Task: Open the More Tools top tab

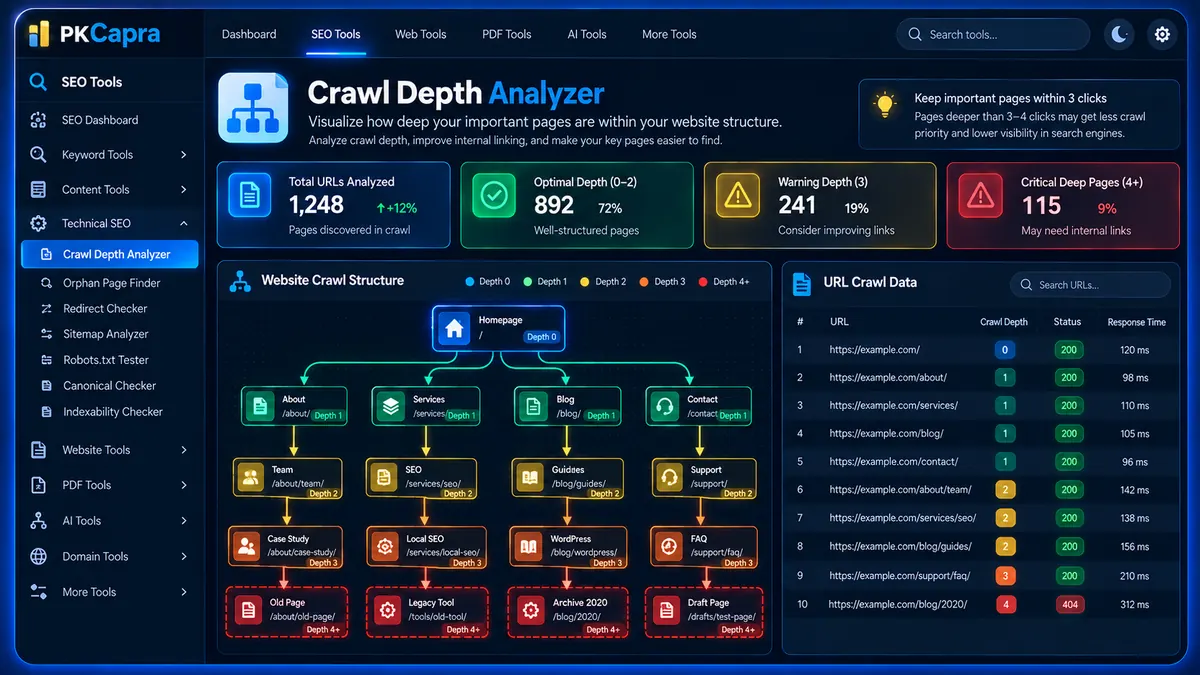Action: [669, 34]
